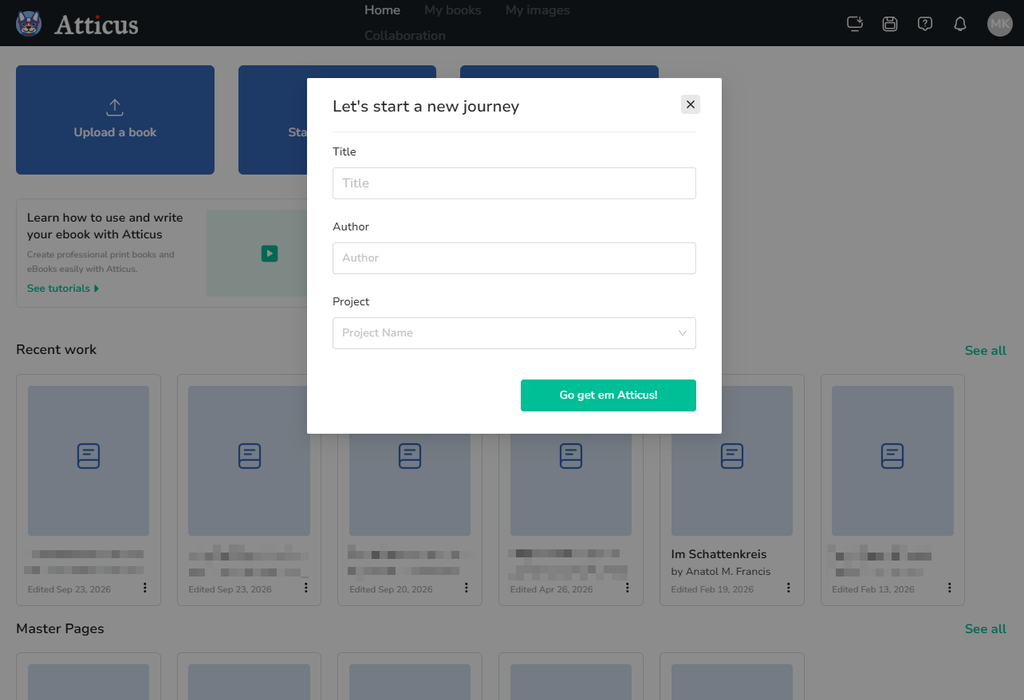Open options menu for Im Schattenkreis book
Image resolution: width=1024 pixels, height=700 pixels.
pyautogui.click(x=788, y=588)
